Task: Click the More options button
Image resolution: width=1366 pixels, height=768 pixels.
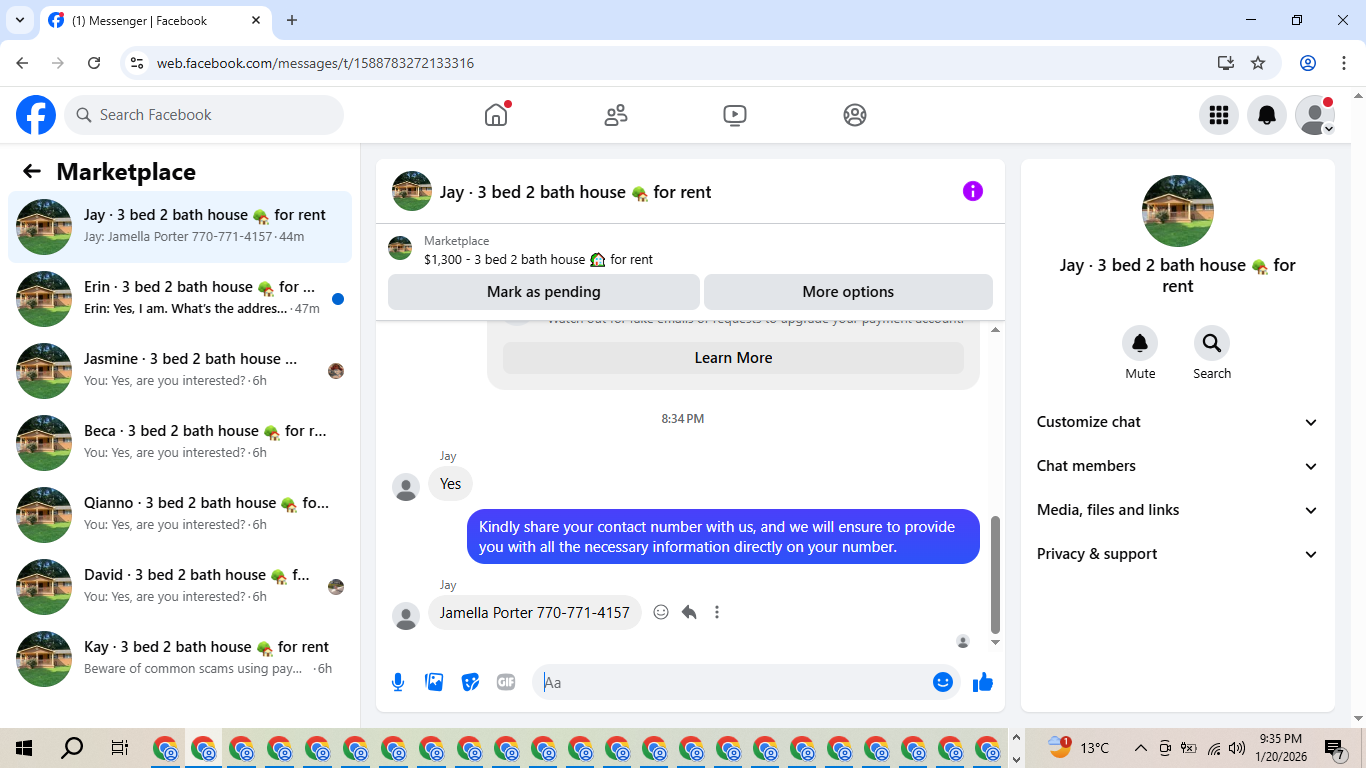Action: [x=848, y=292]
